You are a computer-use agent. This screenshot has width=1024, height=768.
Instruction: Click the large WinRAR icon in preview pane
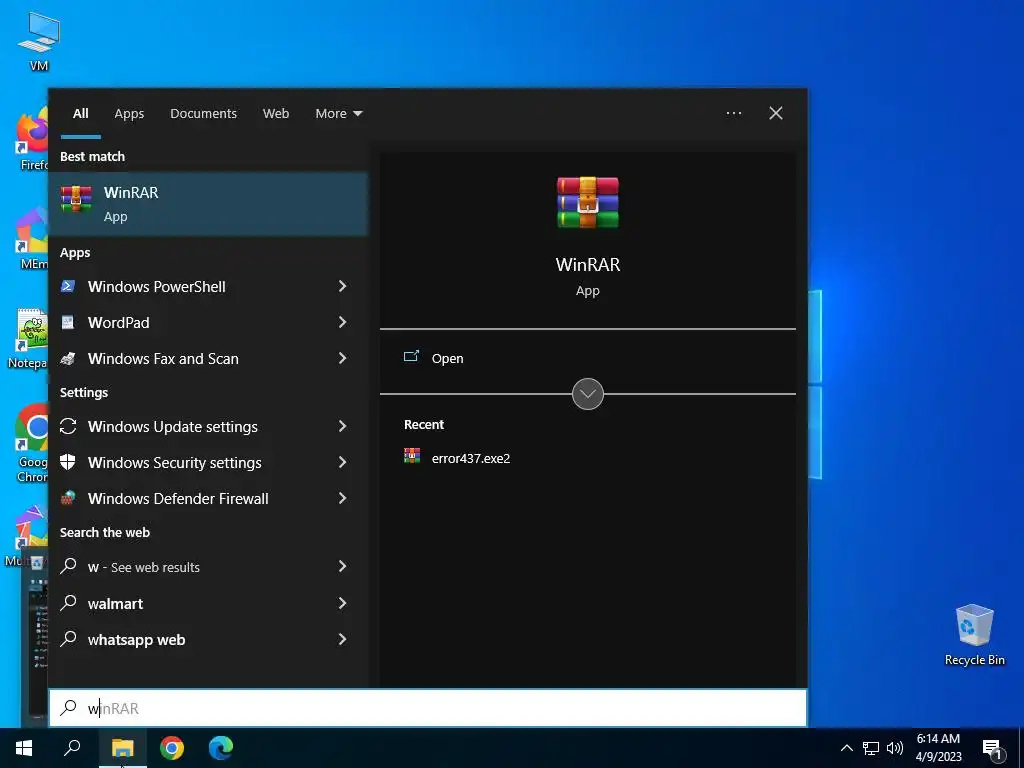point(588,202)
